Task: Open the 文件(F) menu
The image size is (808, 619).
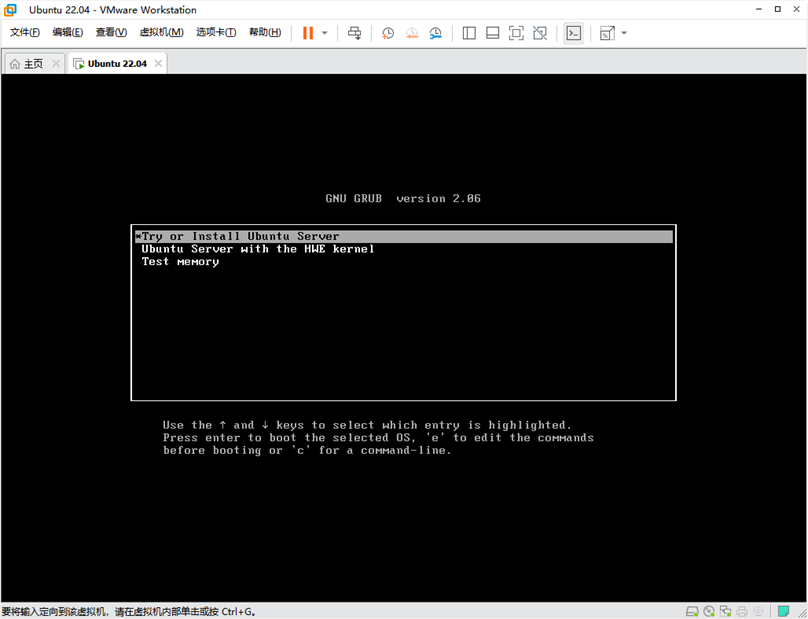Action: point(25,32)
